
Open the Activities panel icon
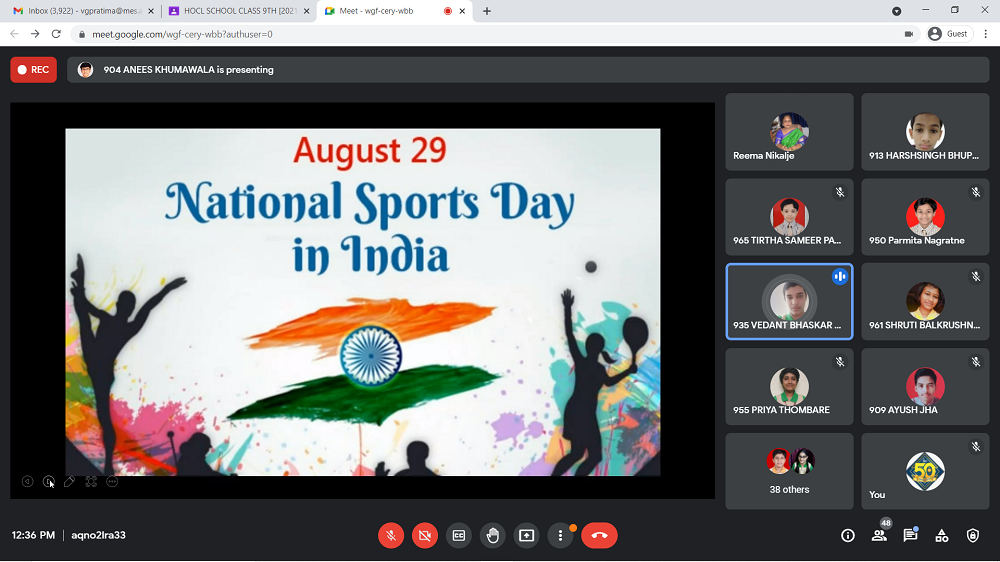[942, 536]
